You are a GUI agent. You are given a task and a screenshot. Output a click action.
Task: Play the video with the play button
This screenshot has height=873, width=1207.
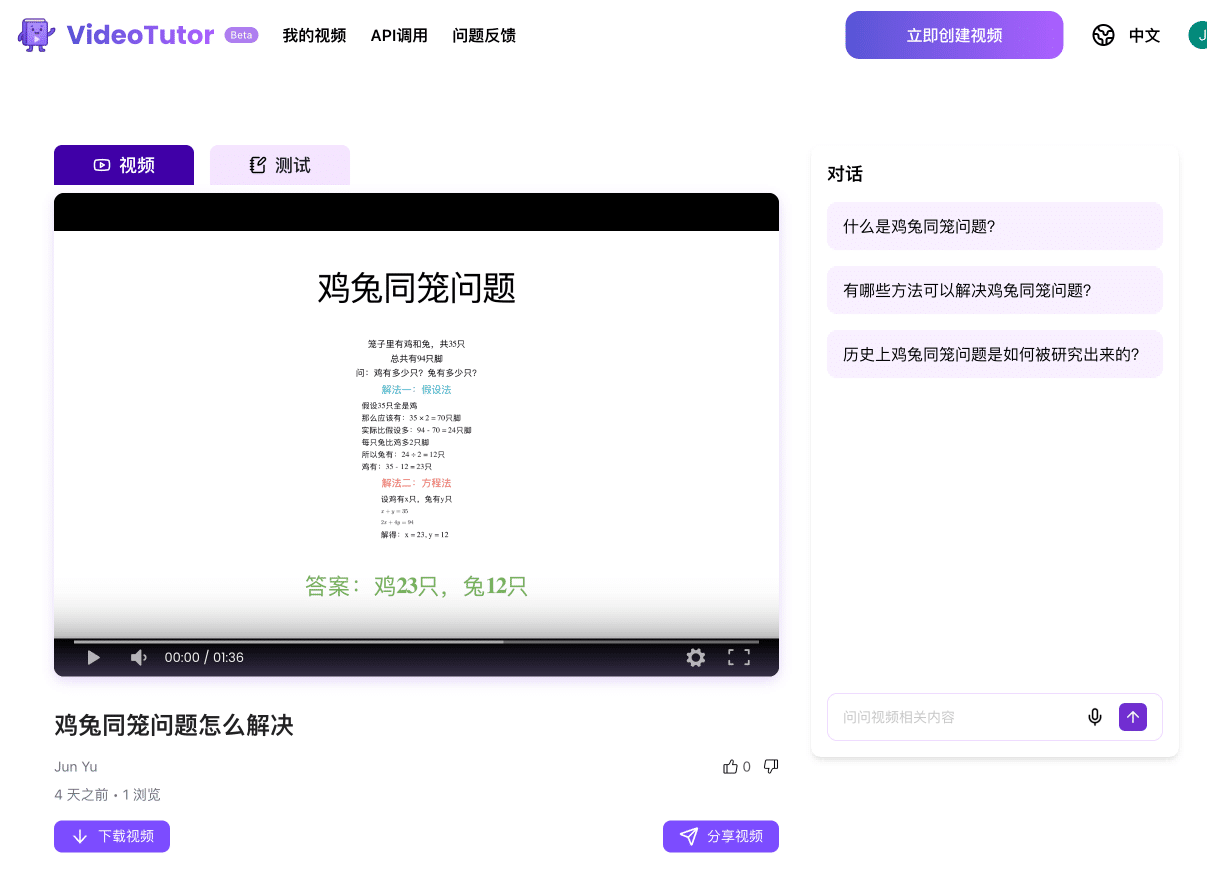93,657
